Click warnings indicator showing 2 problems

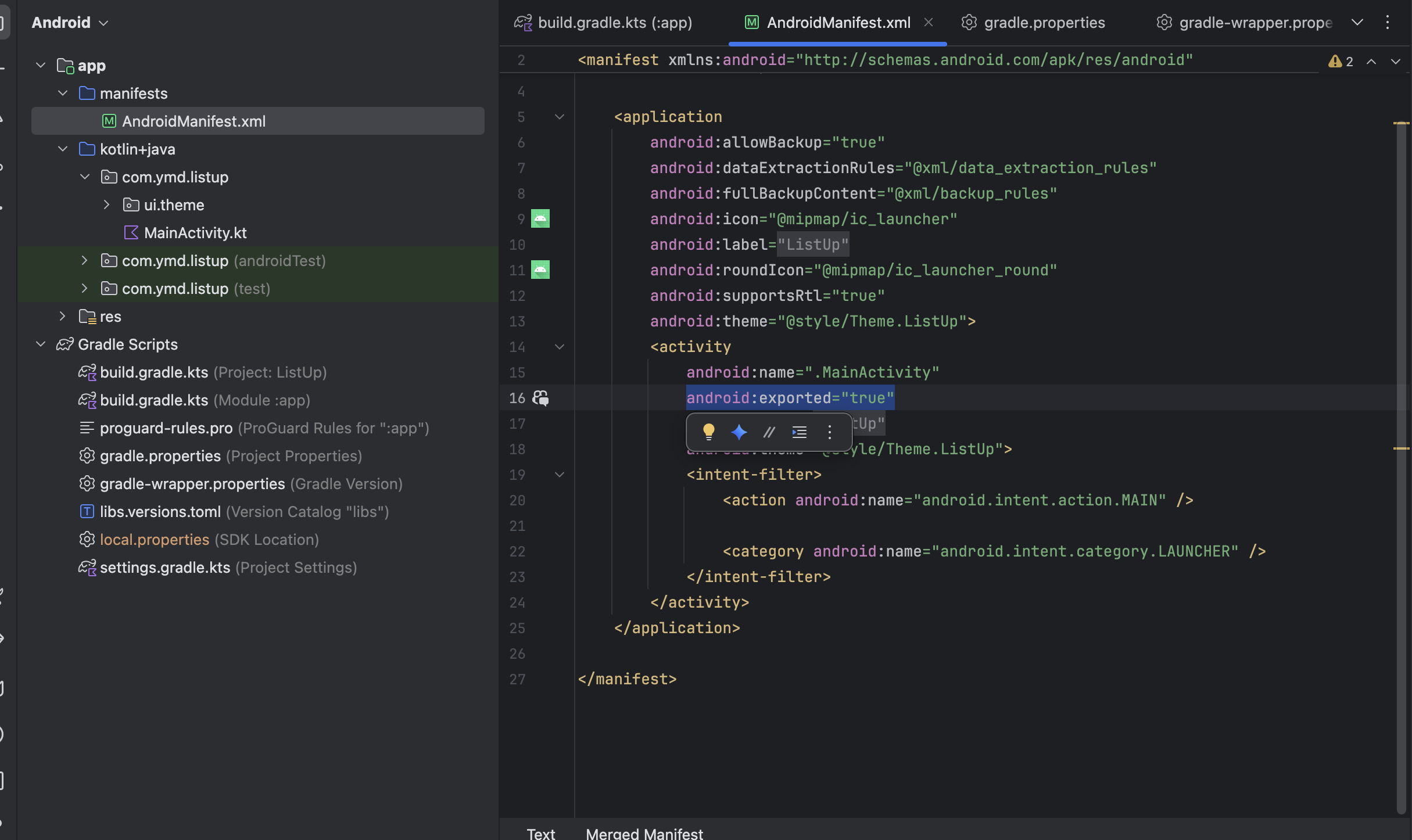[1341, 61]
